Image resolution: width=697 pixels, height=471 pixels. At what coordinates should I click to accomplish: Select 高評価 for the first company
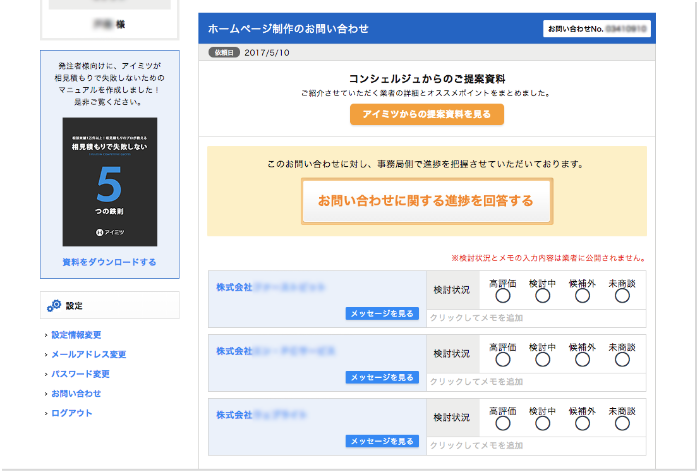coord(503,296)
